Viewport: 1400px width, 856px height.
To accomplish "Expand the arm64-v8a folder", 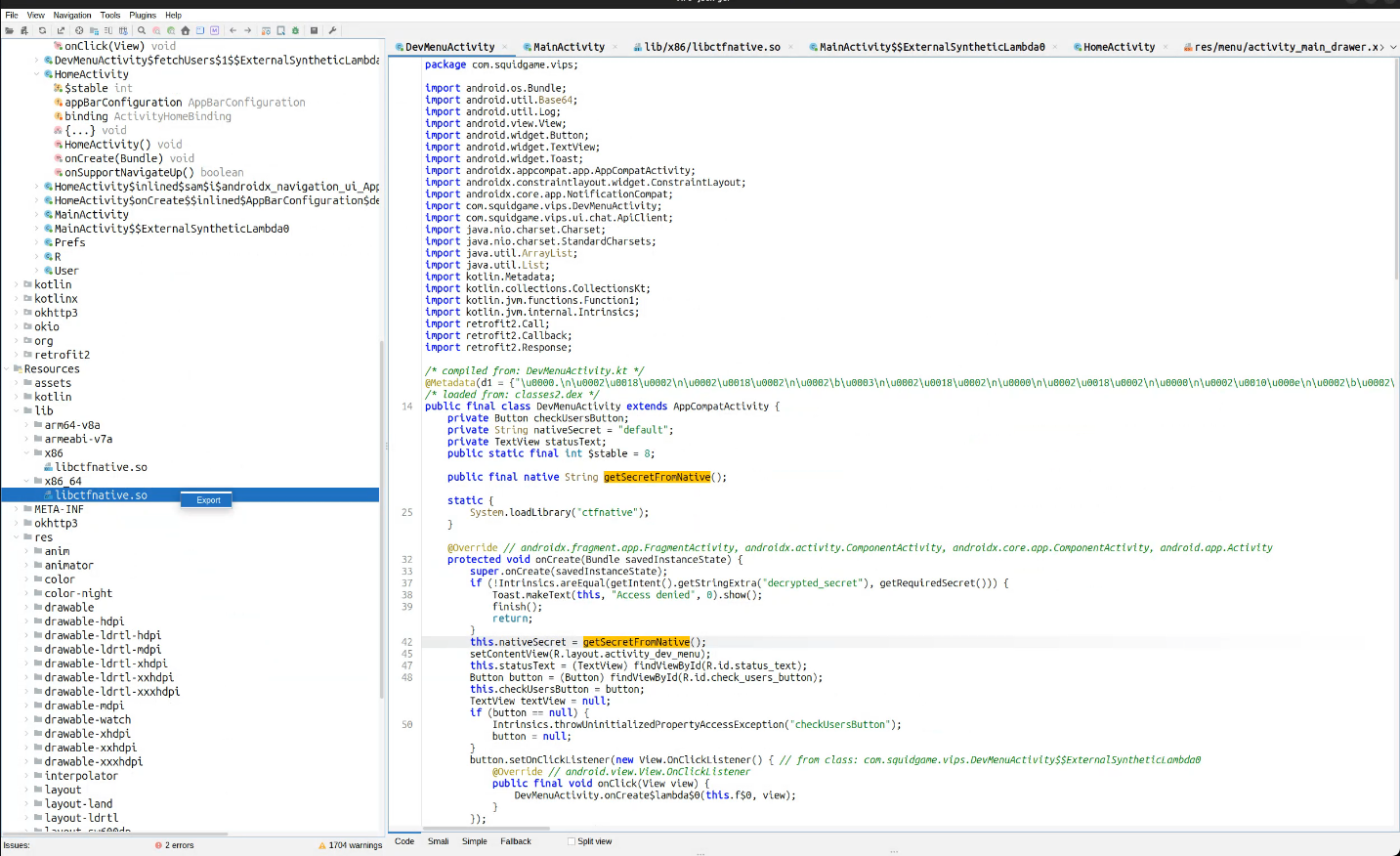I will [26, 425].
